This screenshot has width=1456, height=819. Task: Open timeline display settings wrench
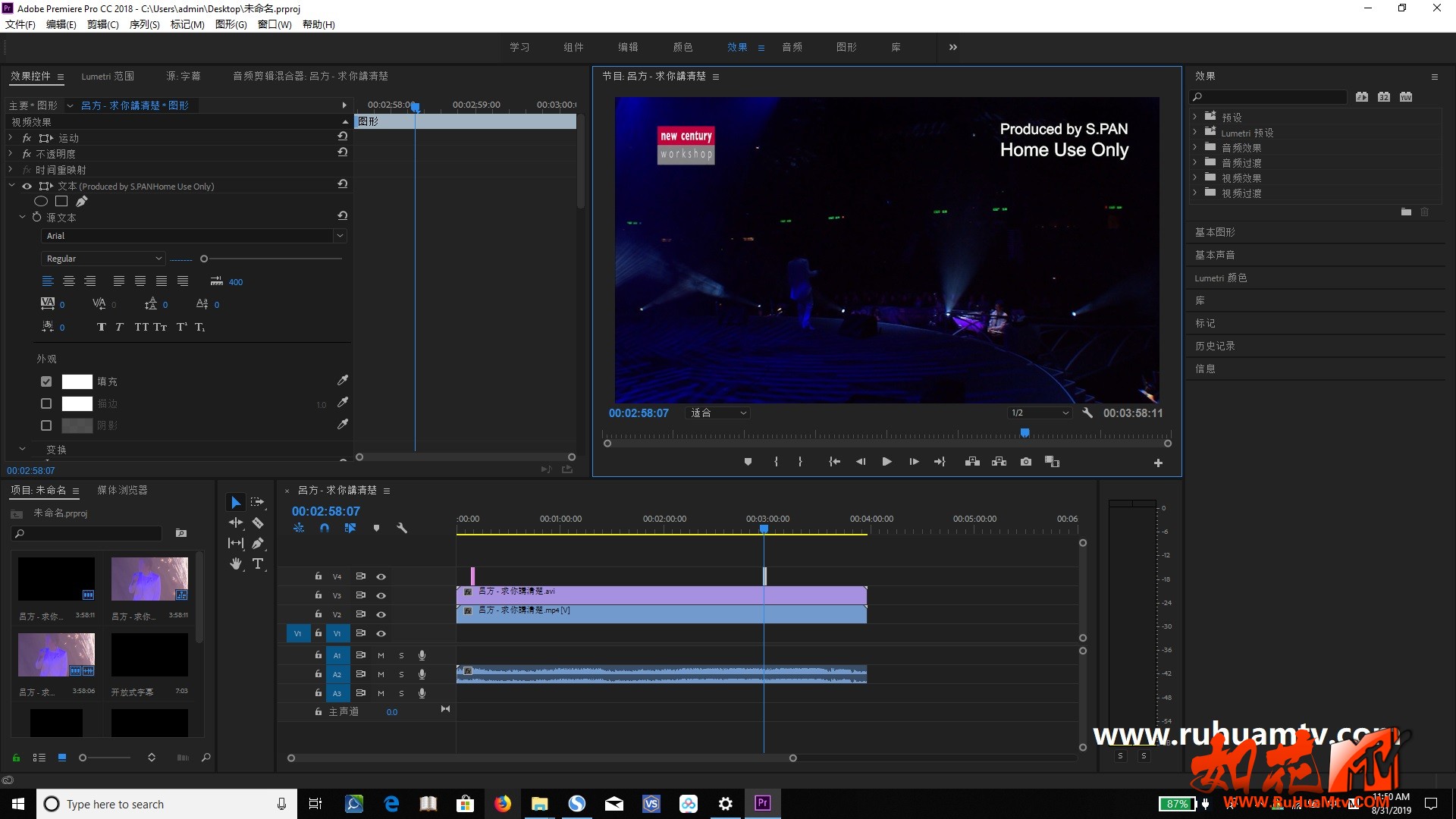(x=402, y=528)
